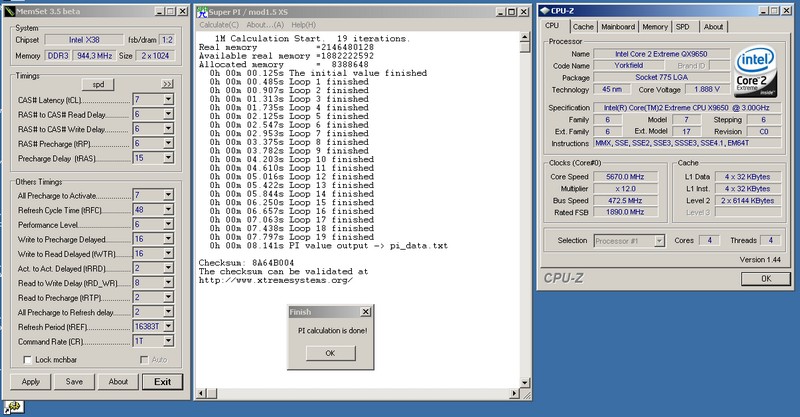Screen dimensions: 800x417
Task: Open the Read to Write Delay dropdown
Action: [x=168, y=283]
